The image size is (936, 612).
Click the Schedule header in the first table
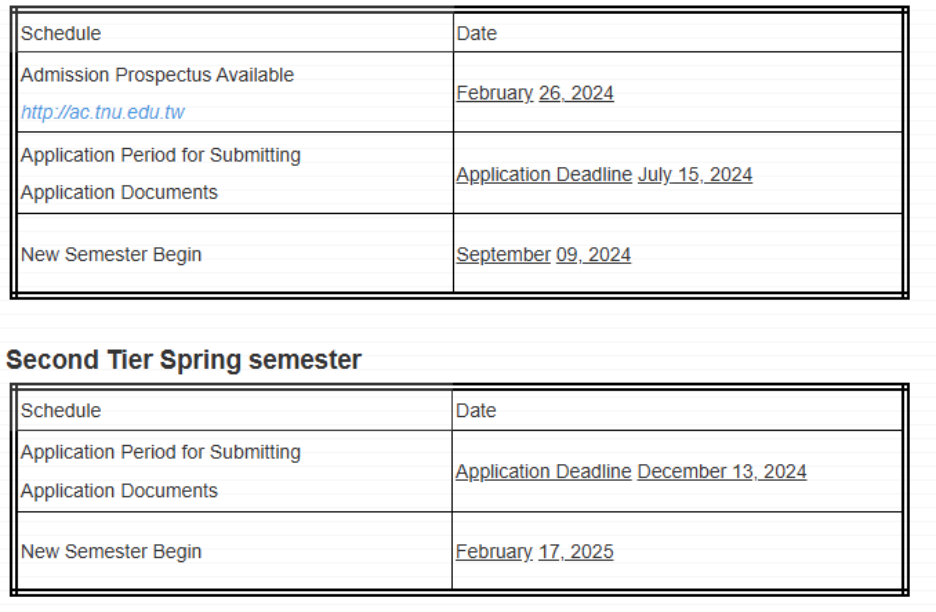click(61, 33)
